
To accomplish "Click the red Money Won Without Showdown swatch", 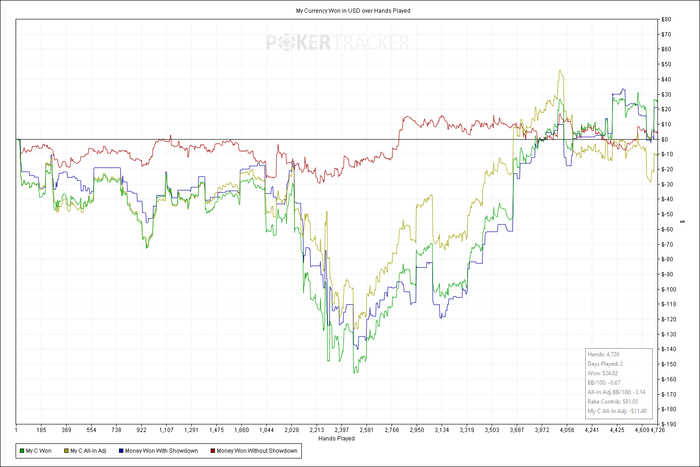I will 212,451.
